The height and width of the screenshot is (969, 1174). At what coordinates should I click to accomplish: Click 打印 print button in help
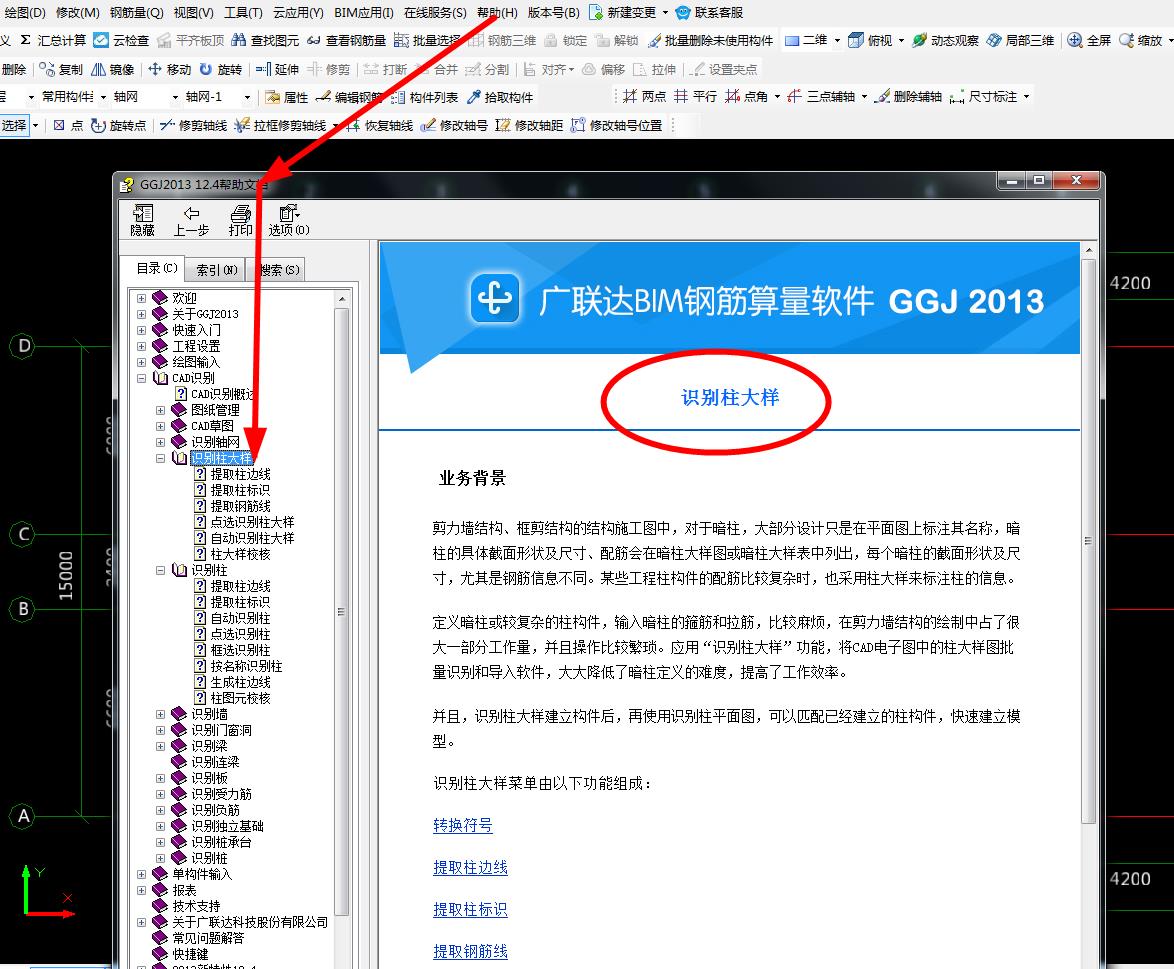240,220
